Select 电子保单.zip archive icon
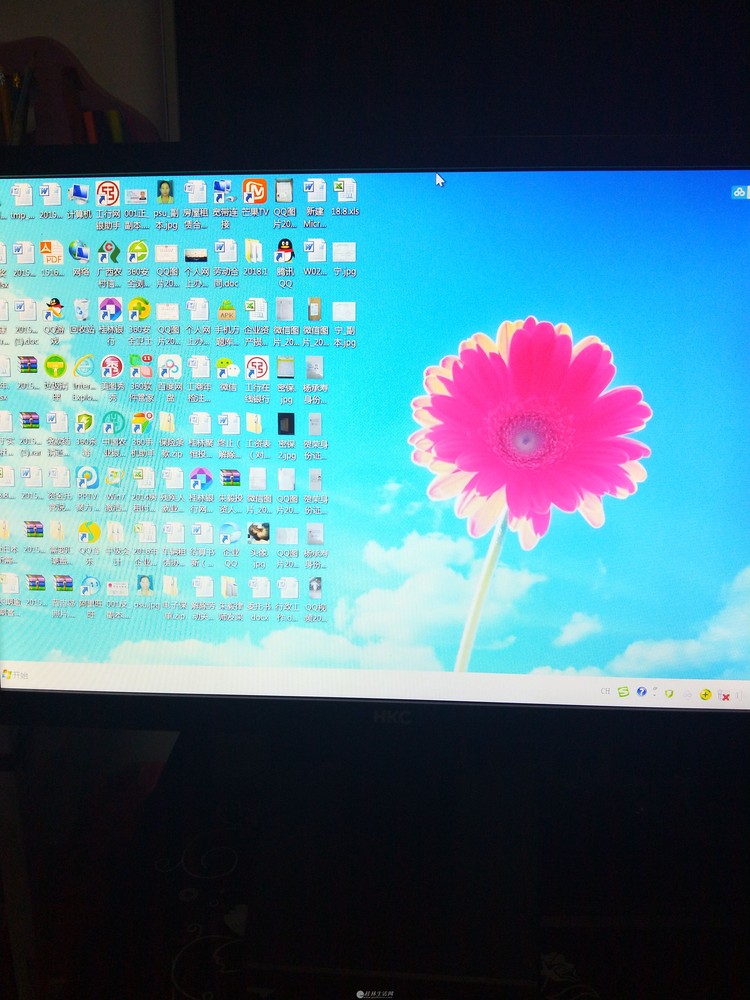Screen dimensions: 750x1000 (x=174, y=598)
